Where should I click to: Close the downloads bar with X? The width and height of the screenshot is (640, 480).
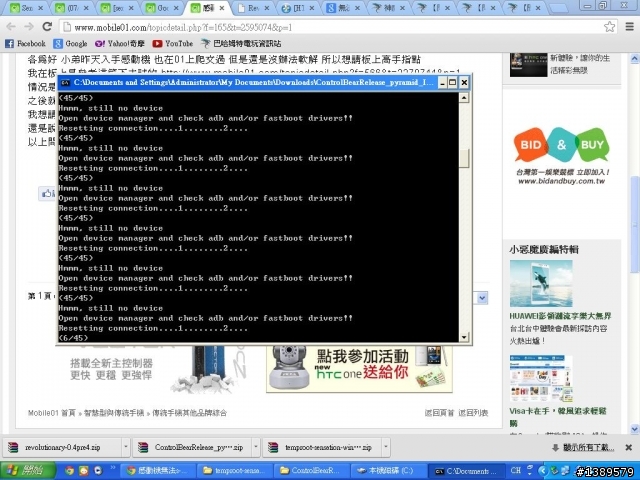point(629,448)
